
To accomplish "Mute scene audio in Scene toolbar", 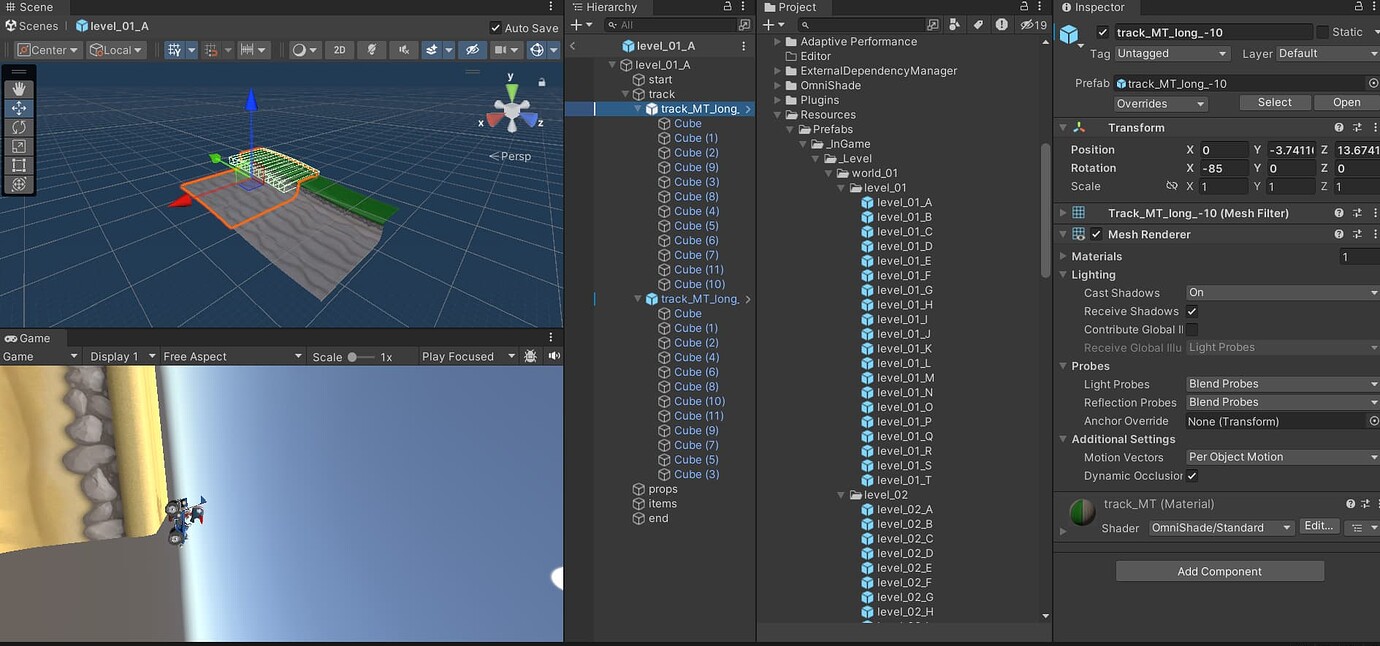I will (403, 49).
